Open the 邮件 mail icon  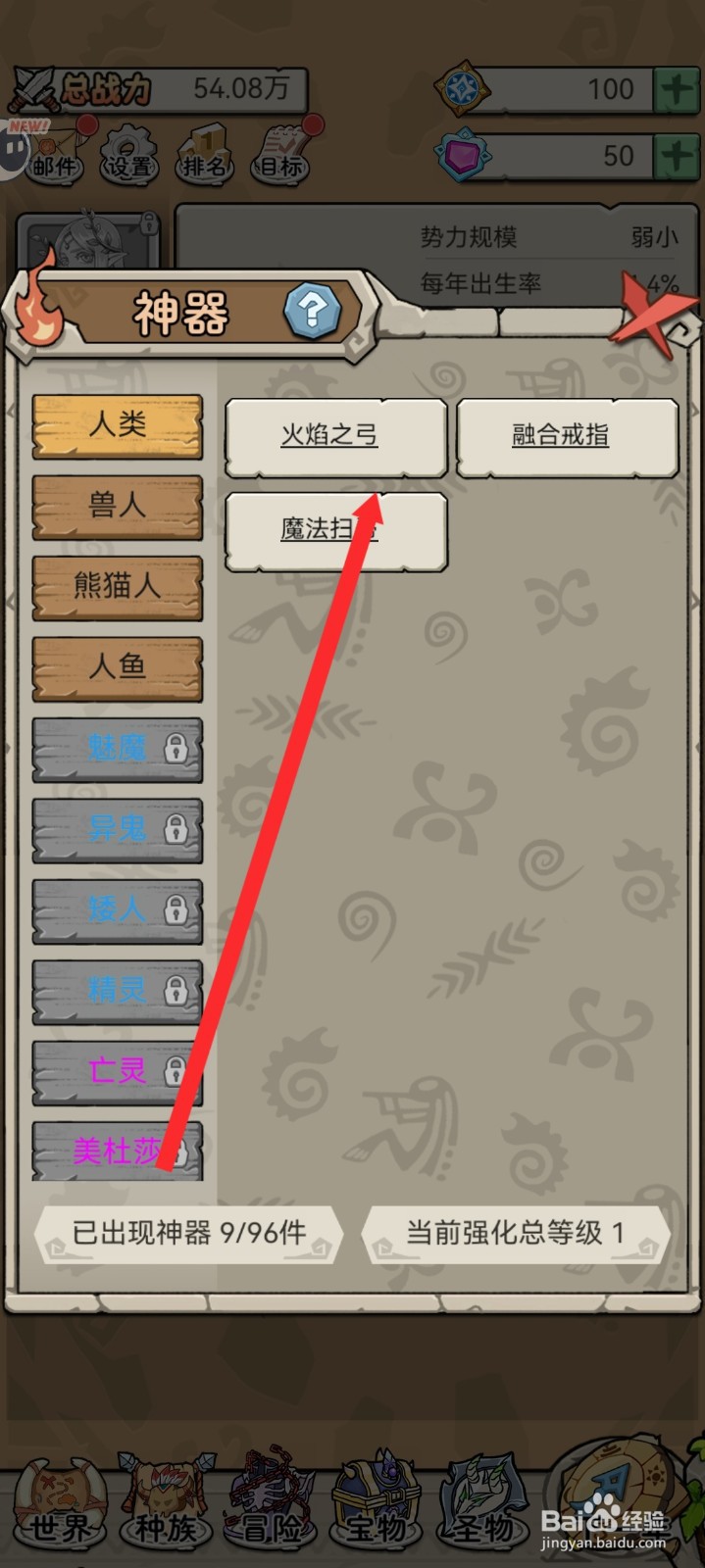(53, 154)
